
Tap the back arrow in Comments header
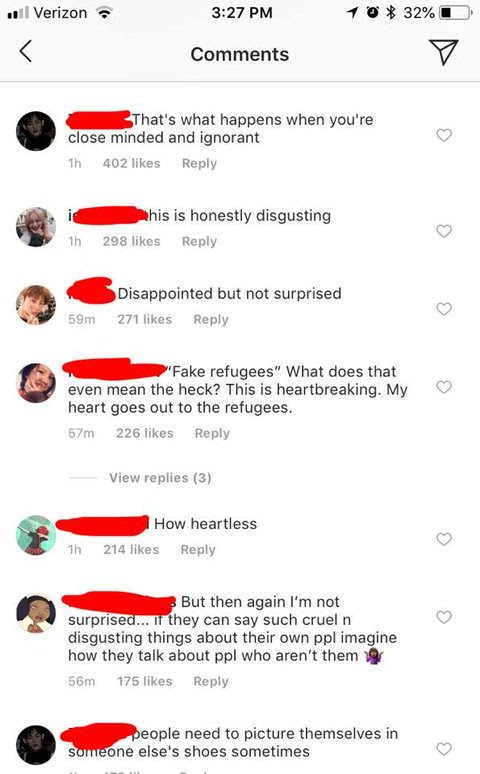pos(26,51)
